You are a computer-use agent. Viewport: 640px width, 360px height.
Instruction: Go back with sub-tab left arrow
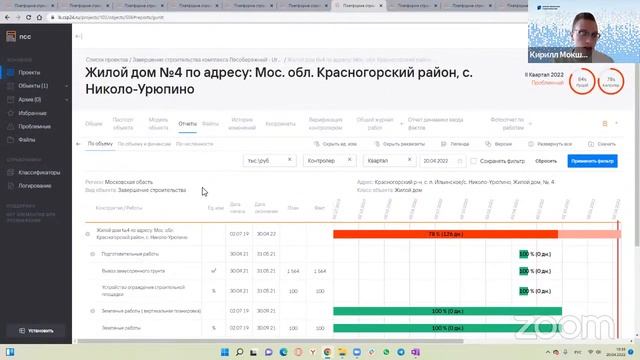pyautogui.click(x=78, y=144)
